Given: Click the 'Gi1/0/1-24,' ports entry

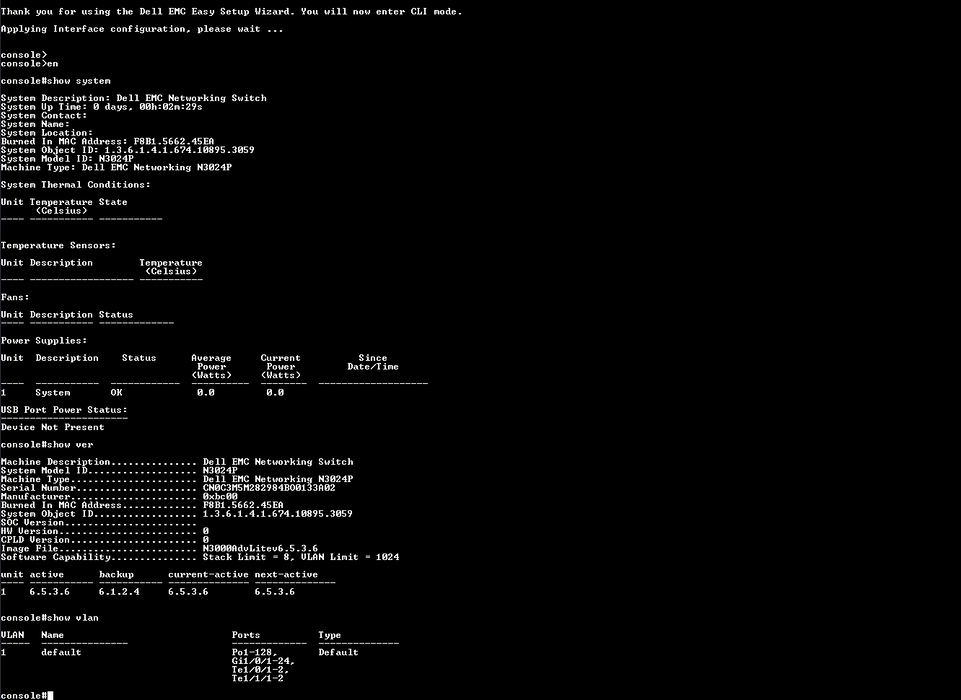Looking at the screenshot, I should coord(263,661).
